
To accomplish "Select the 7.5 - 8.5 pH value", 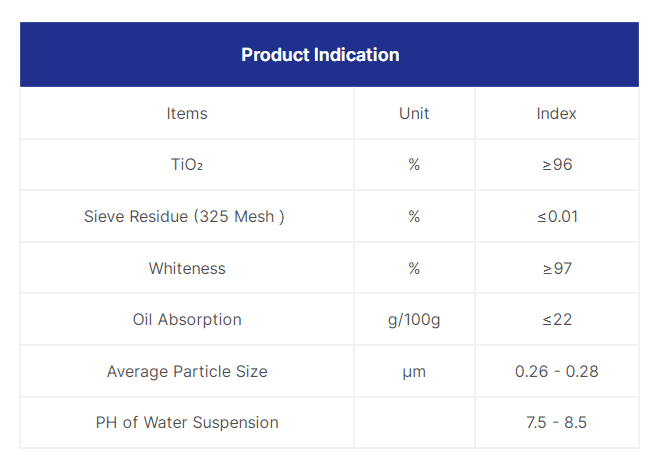I will coord(556,422).
